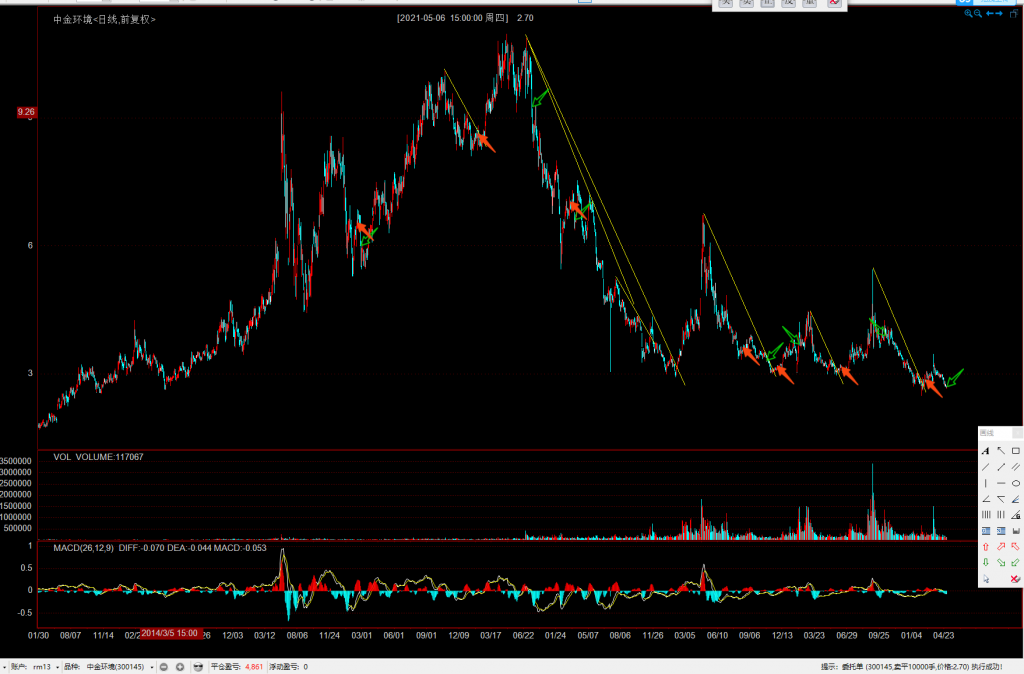Zoom in on the chart
Screen dimensions: 1024x674
click(968, 14)
